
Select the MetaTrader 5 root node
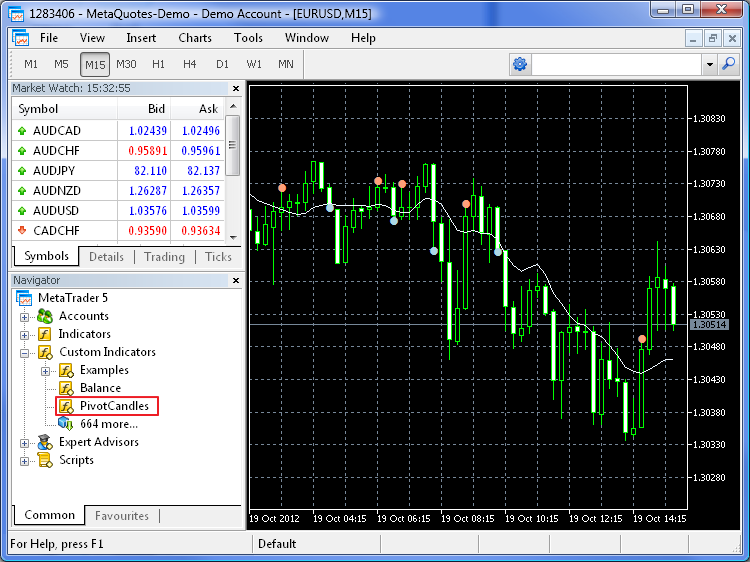point(73,298)
